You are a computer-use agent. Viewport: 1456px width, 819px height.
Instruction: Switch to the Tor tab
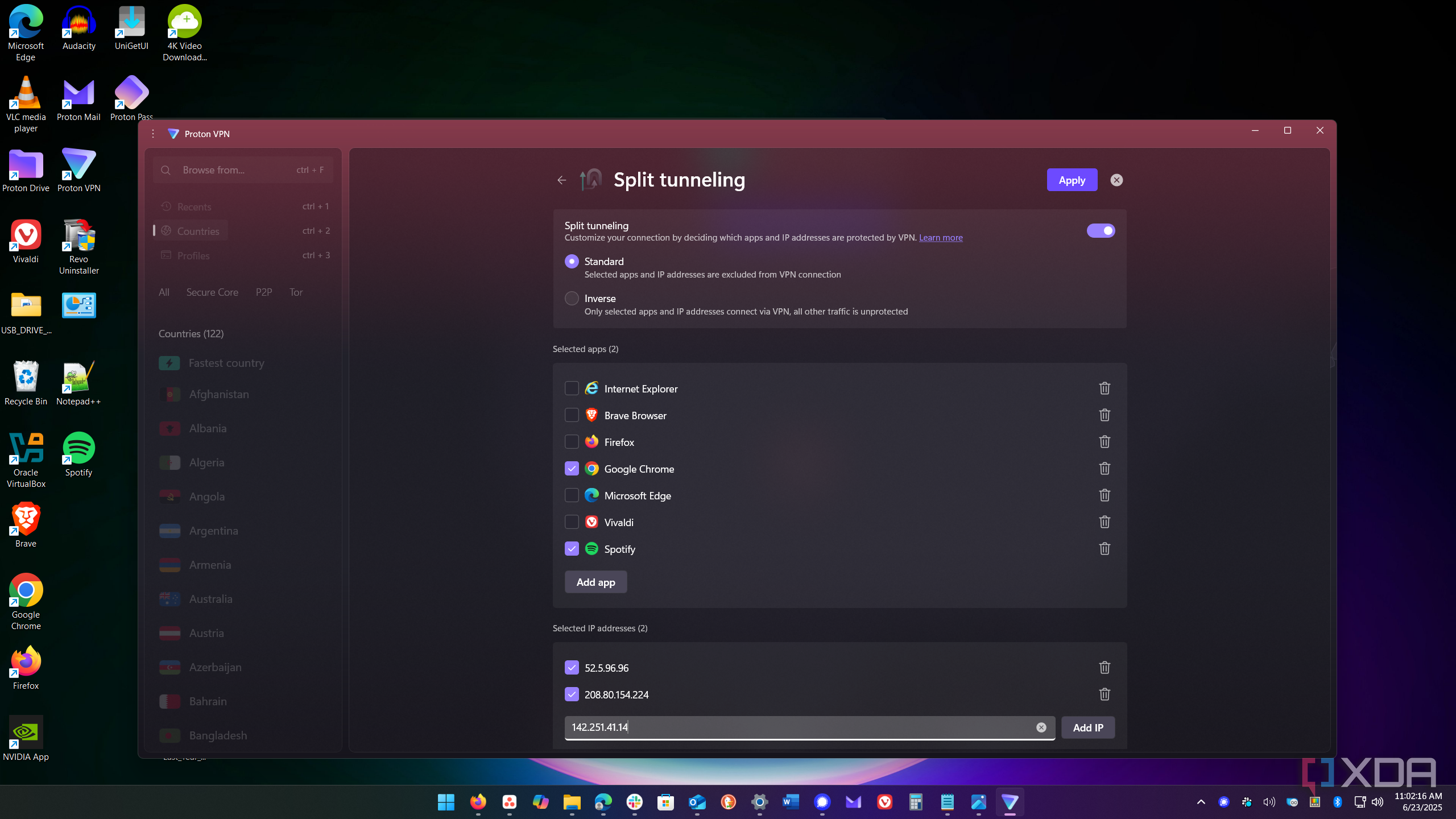296,292
